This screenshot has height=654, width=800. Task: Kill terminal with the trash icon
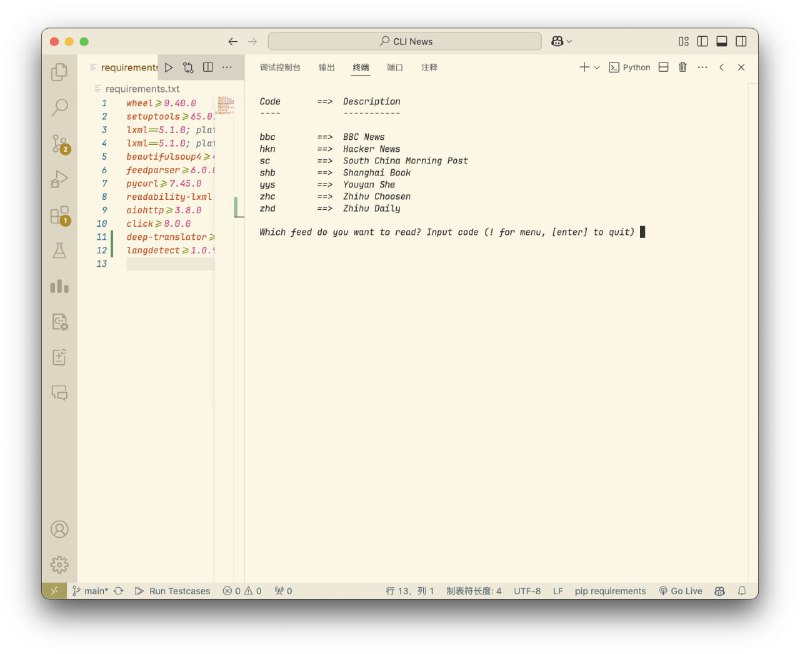pos(683,68)
